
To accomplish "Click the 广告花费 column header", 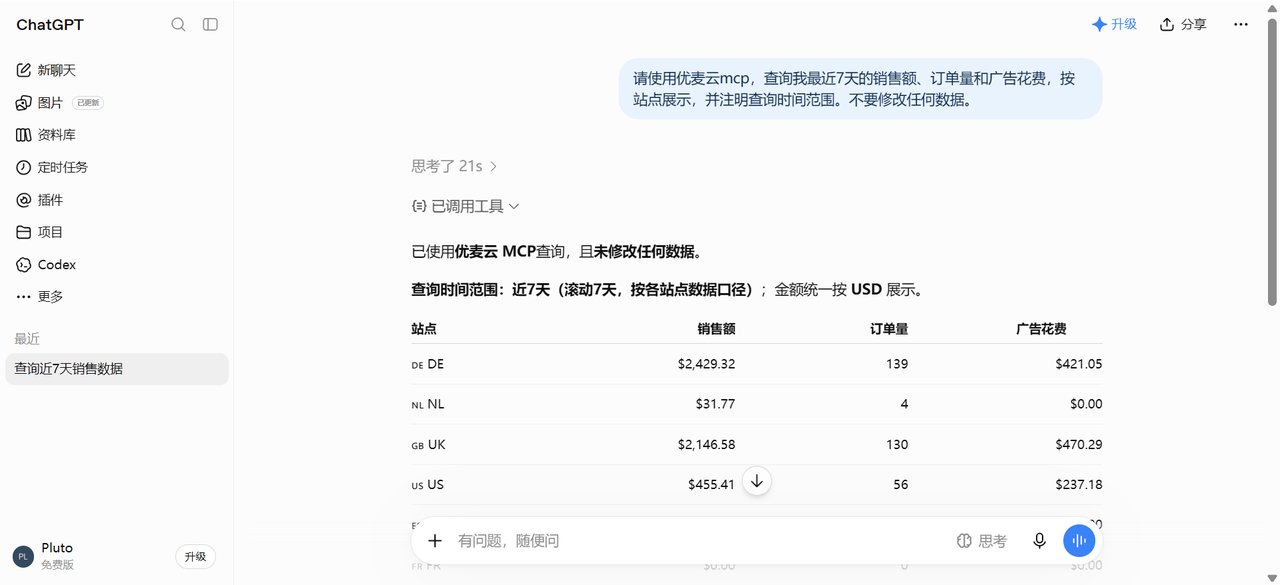I will click(1041, 328).
